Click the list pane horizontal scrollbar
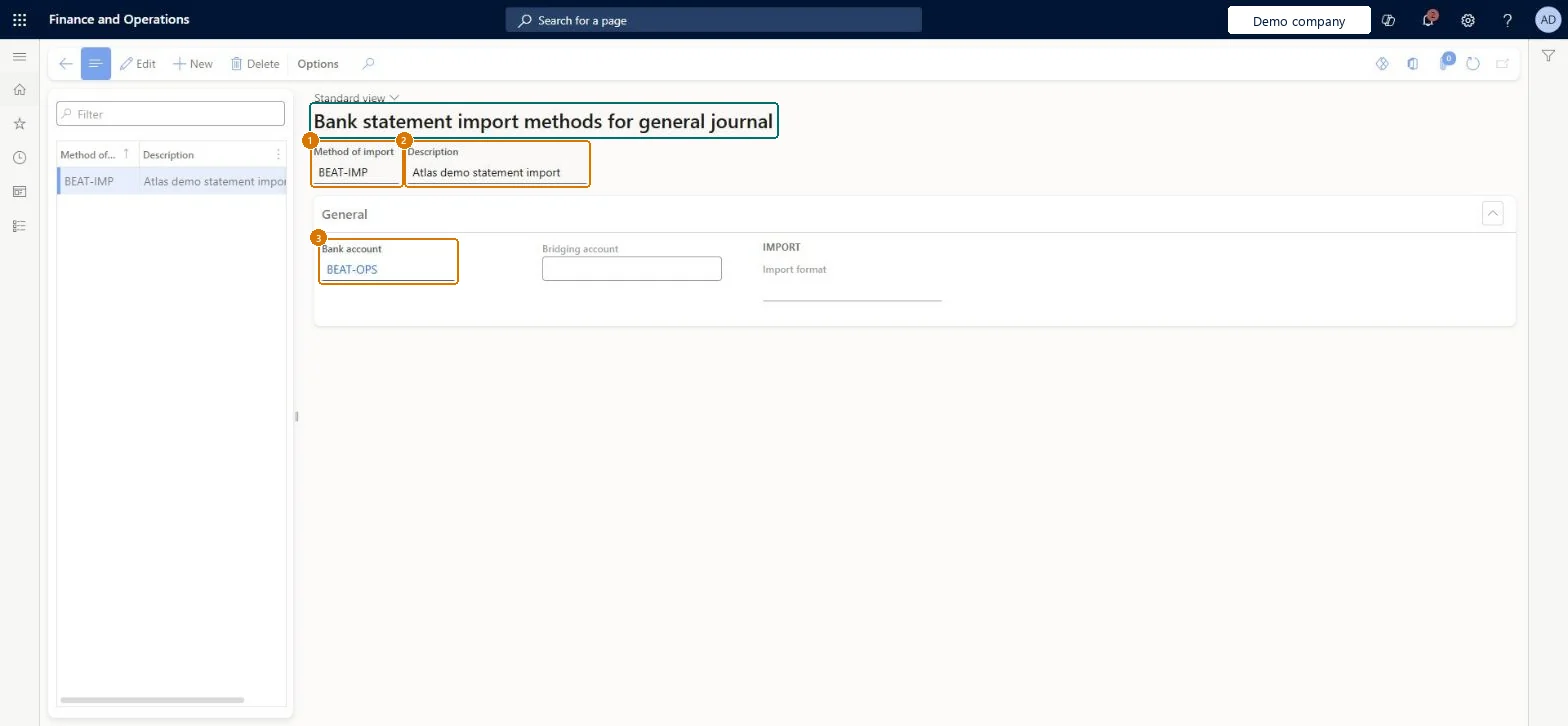This screenshot has height=726, width=1568. [152, 700]
